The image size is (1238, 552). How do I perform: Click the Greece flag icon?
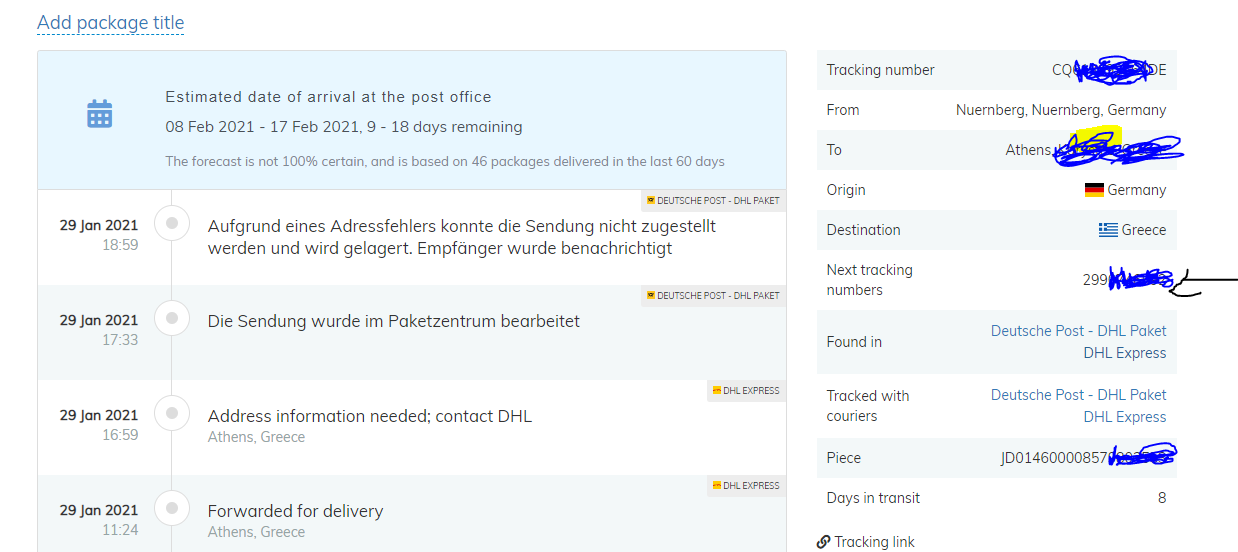click(1108, 230)
